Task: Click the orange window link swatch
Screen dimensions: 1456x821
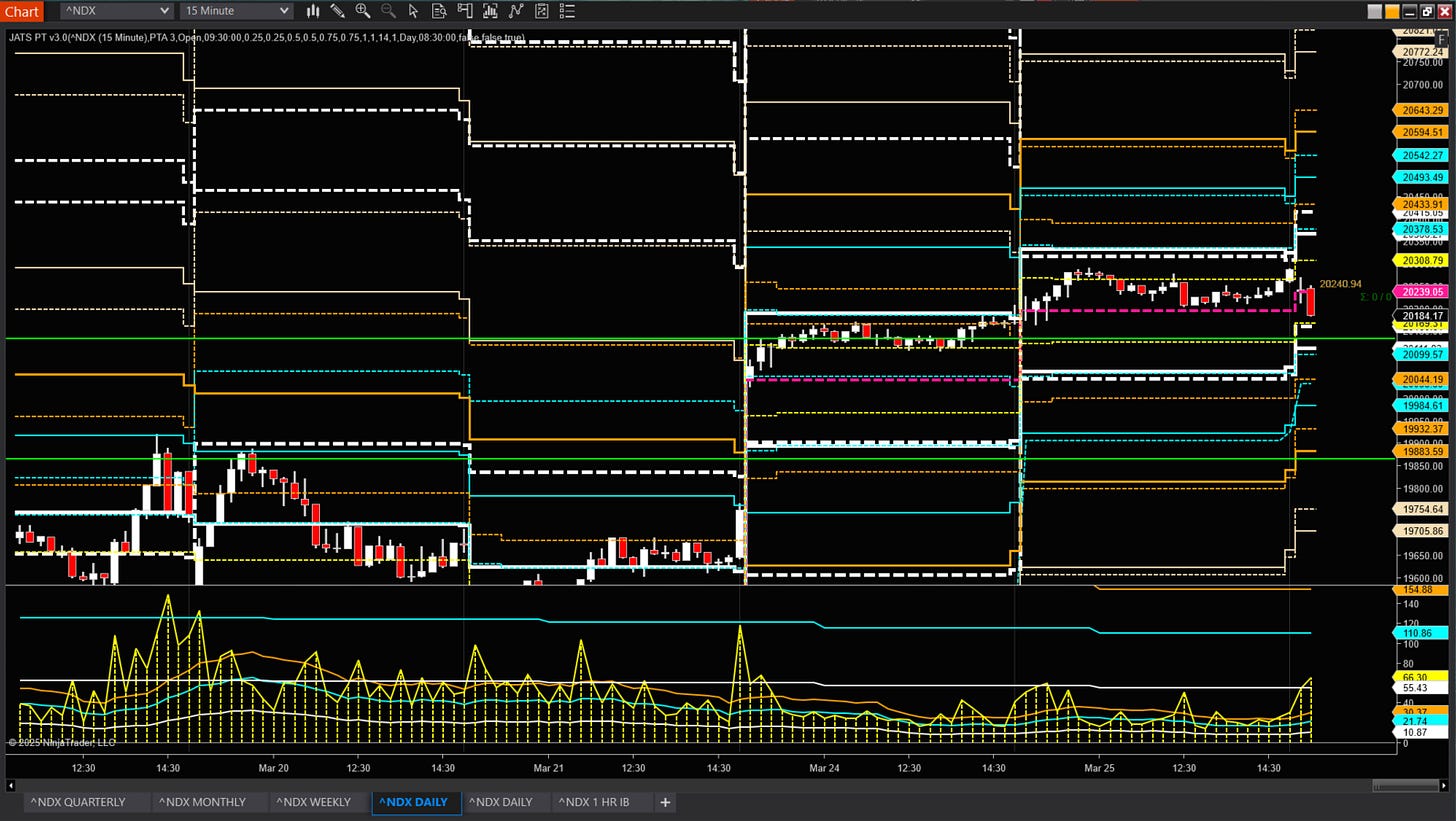Action: [x=1392, y=12]
